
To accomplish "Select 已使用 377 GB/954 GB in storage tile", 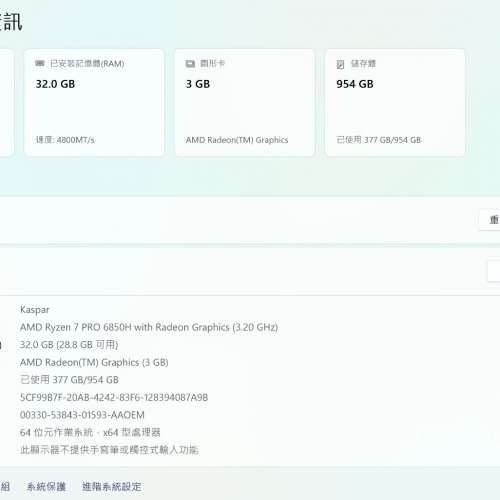I will pos(379,140).
